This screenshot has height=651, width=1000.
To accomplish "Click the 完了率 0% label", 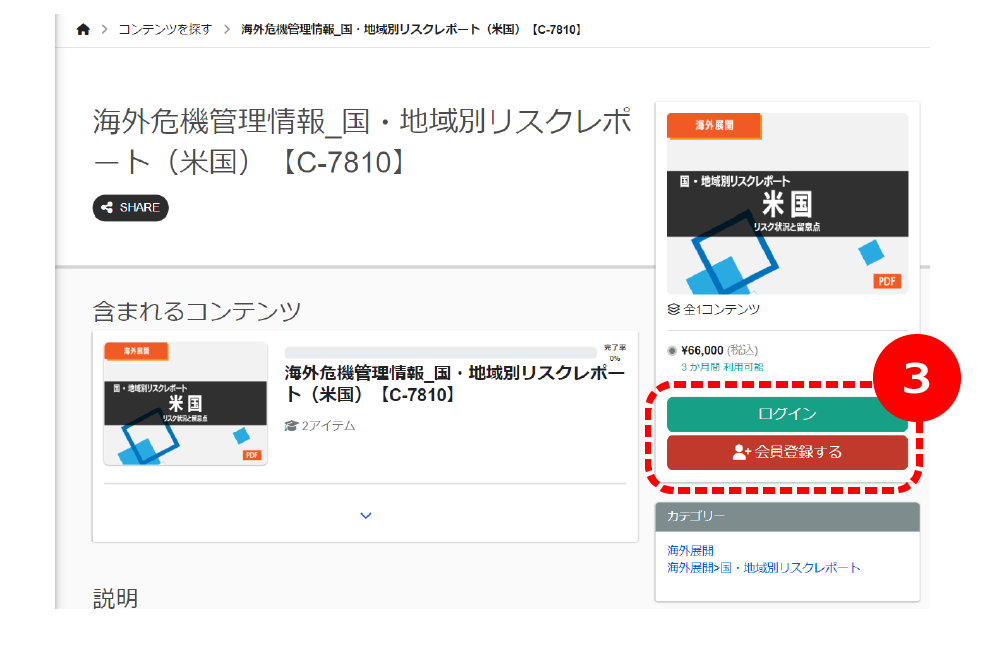I will [x=615, y=353].
